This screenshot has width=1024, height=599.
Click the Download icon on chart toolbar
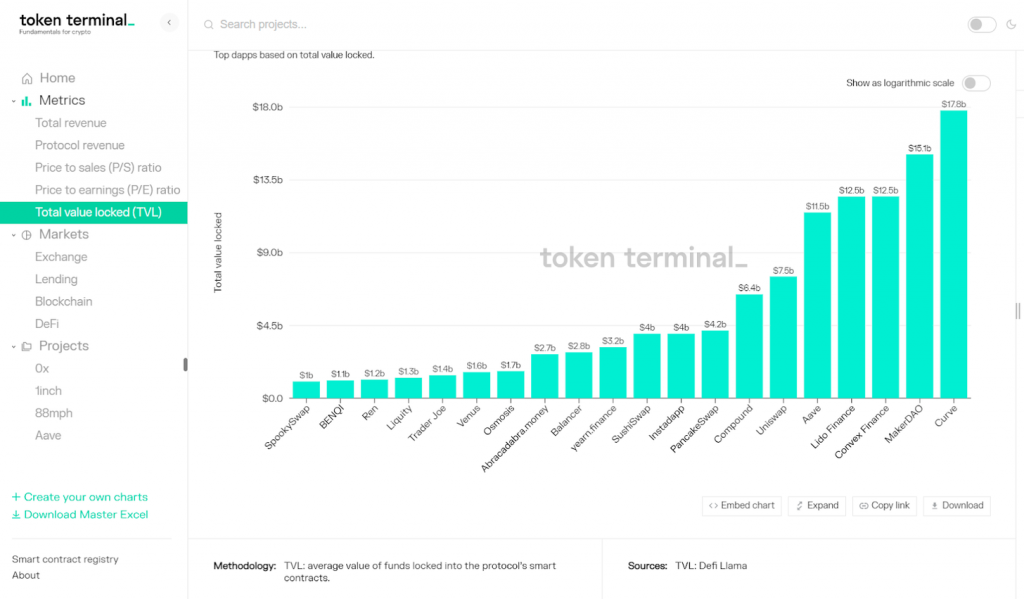(933, 505)
